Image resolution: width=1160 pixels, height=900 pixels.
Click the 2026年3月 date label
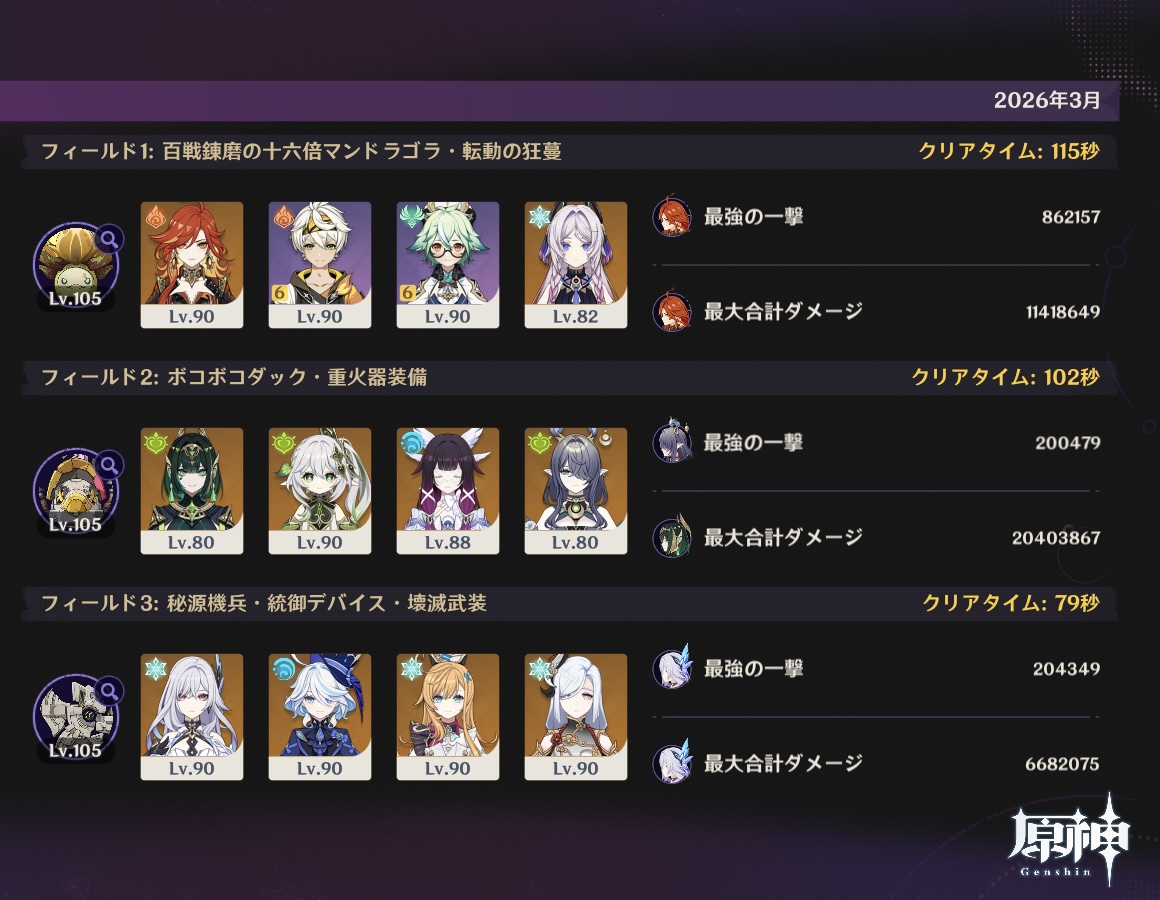click(1047, 100)
